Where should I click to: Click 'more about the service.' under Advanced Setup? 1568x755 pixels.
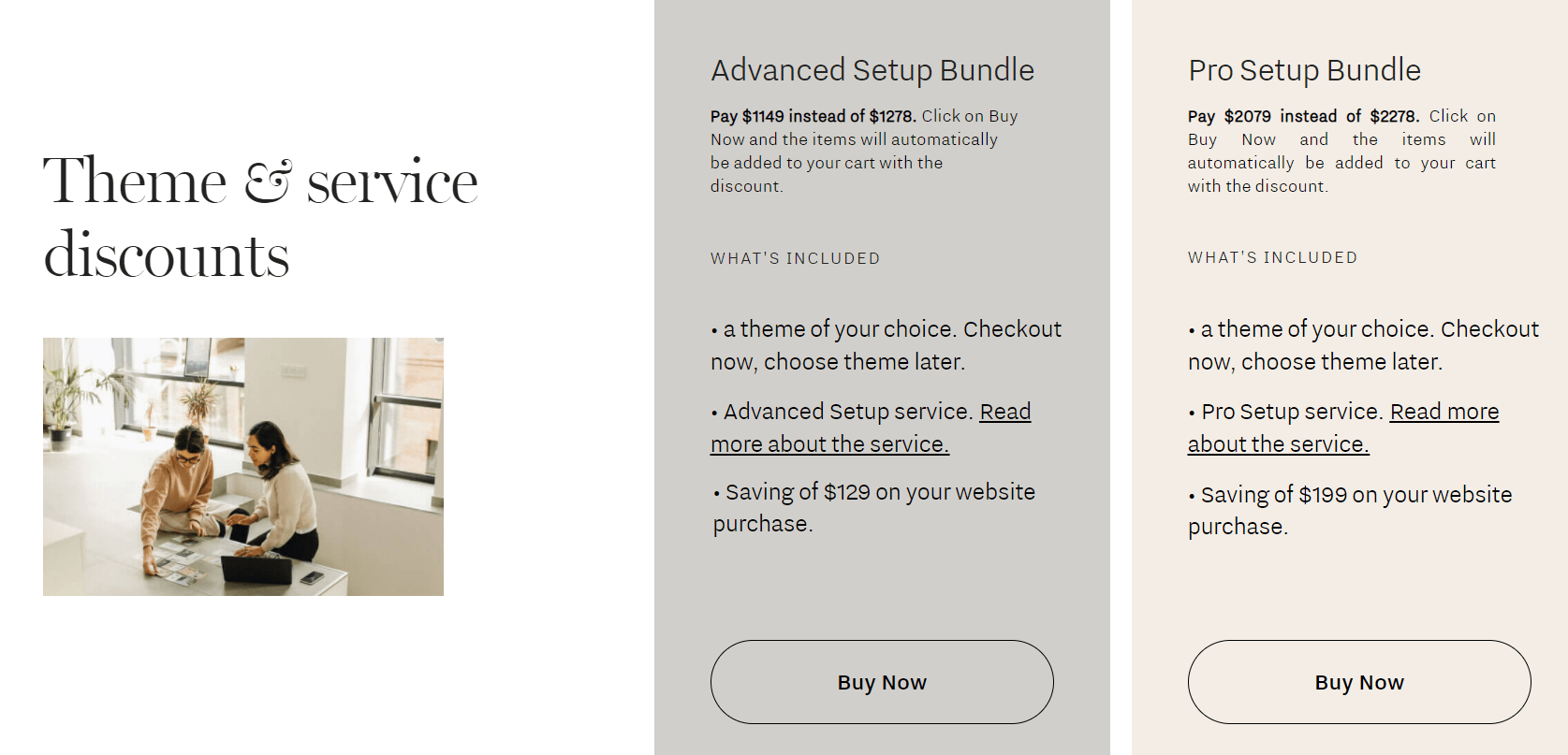pyautogui.click(x=829, y=444)
